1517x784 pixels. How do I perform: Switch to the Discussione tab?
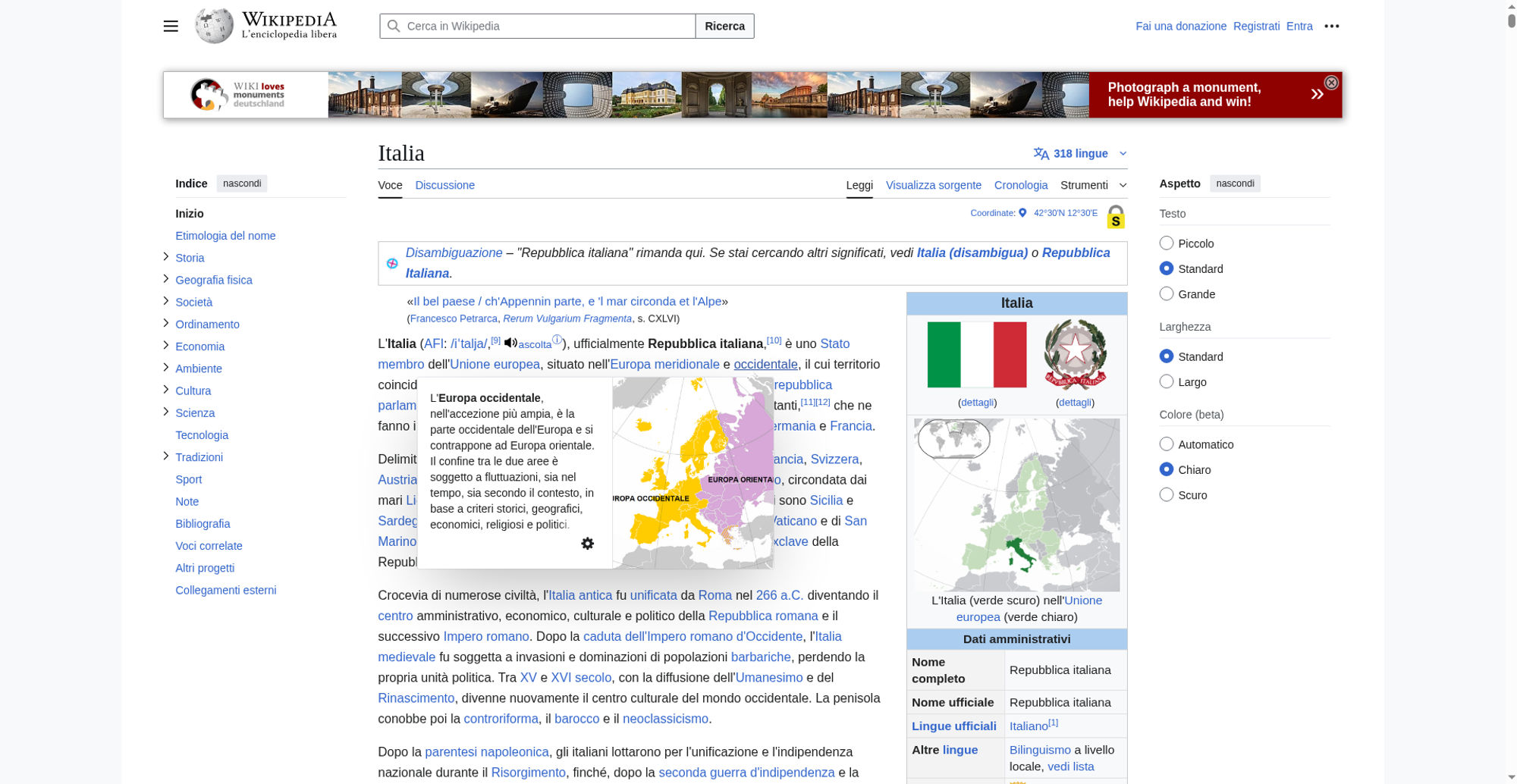point(444,185)
